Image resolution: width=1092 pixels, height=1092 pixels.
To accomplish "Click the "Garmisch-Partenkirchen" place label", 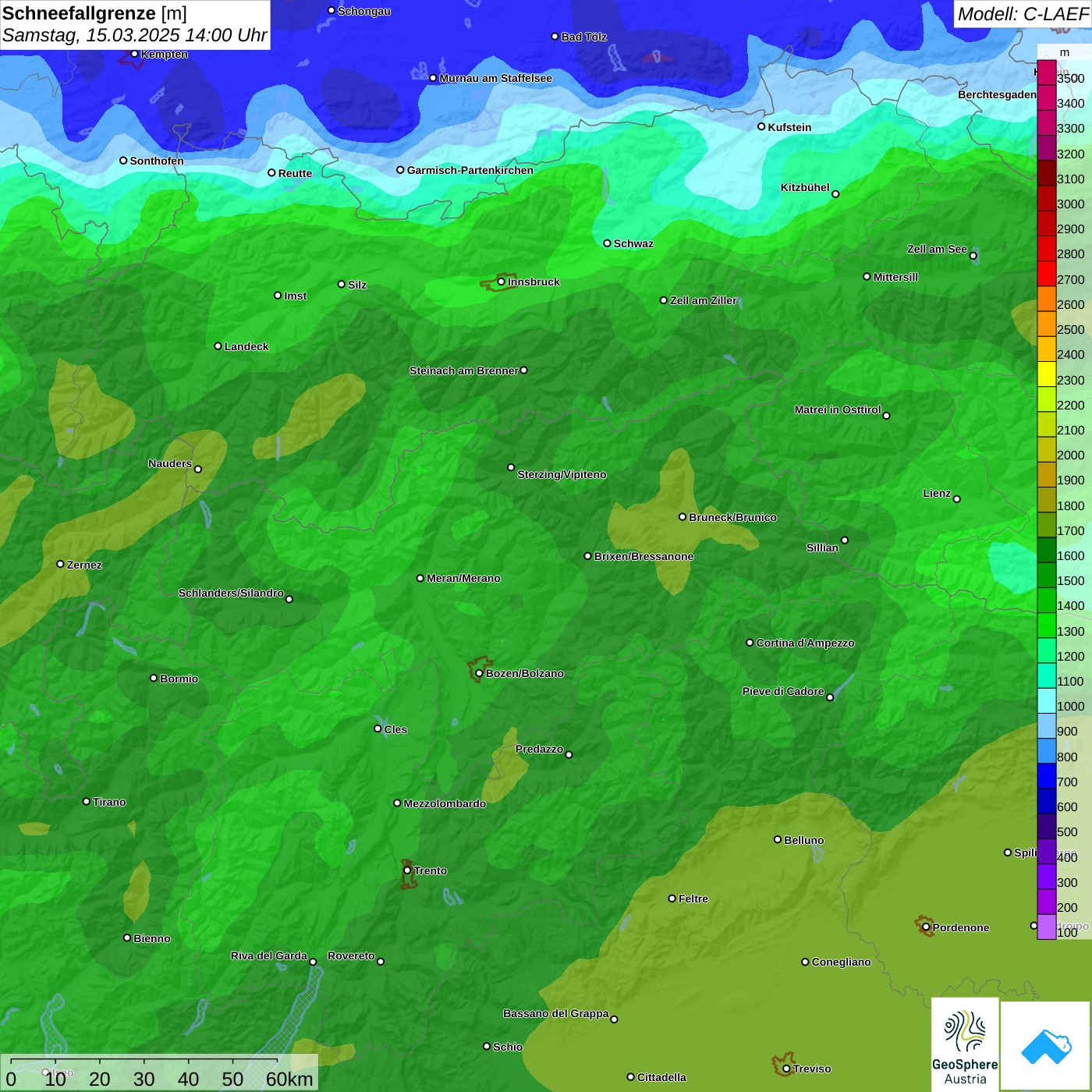I will pos(470,170).
